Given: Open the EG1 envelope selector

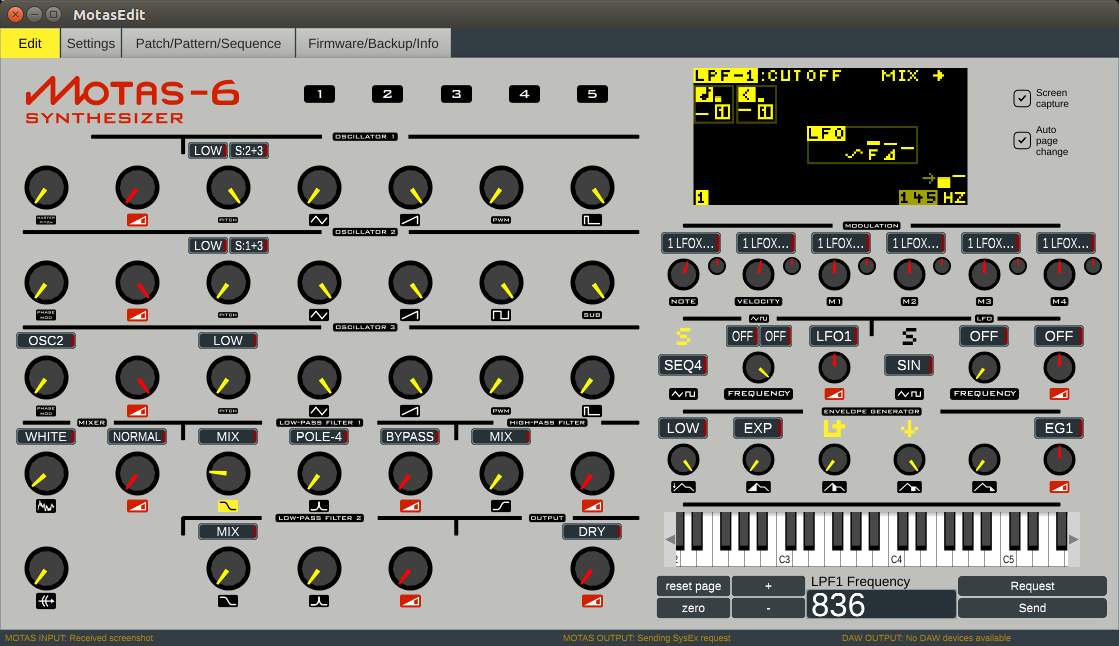Looking at the screenshot, I should [x=1059, y=428].
